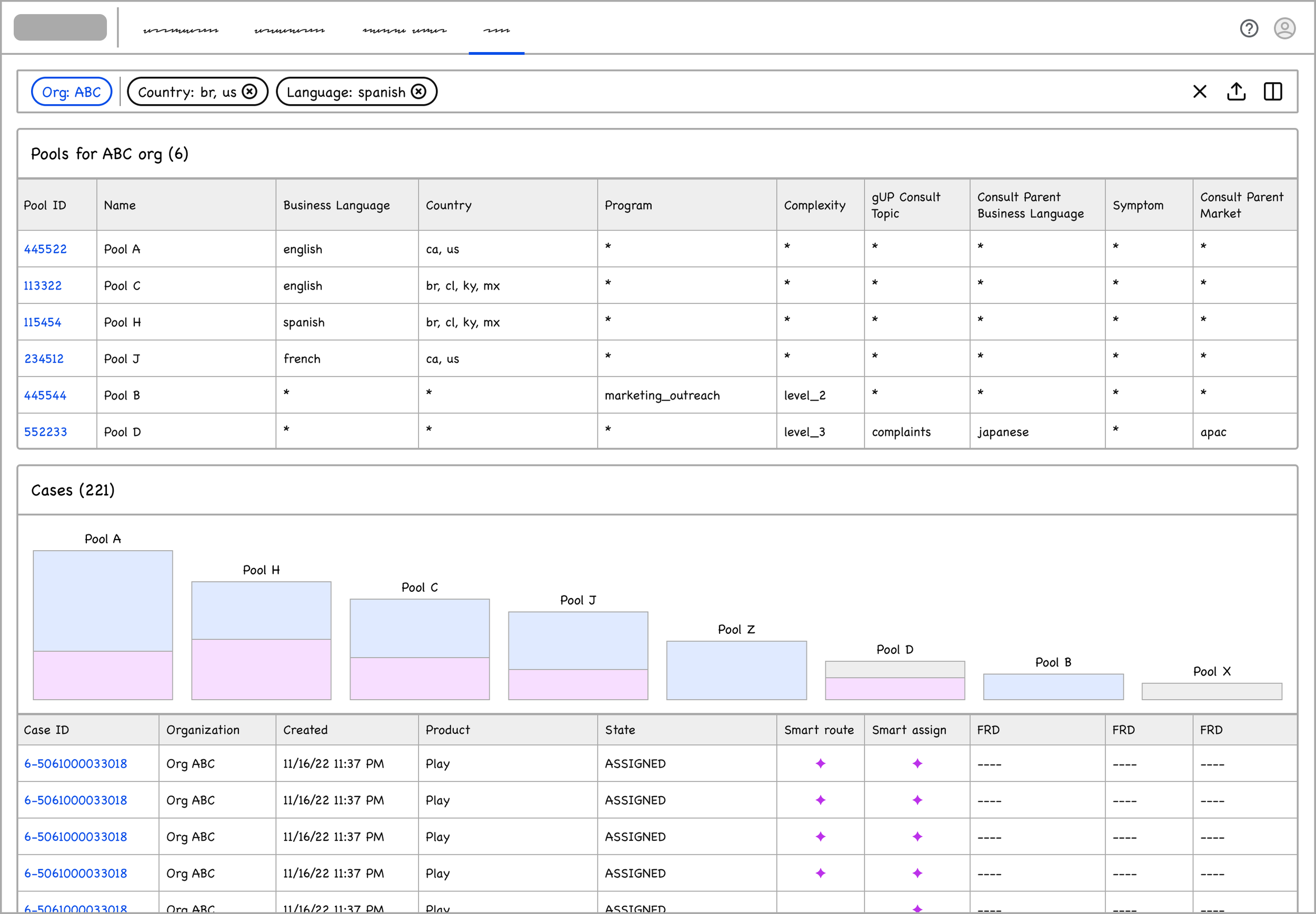Open the help question mark icon
The width and height of the screenshot is (1316, 914).
click(x=1249, y=28)
